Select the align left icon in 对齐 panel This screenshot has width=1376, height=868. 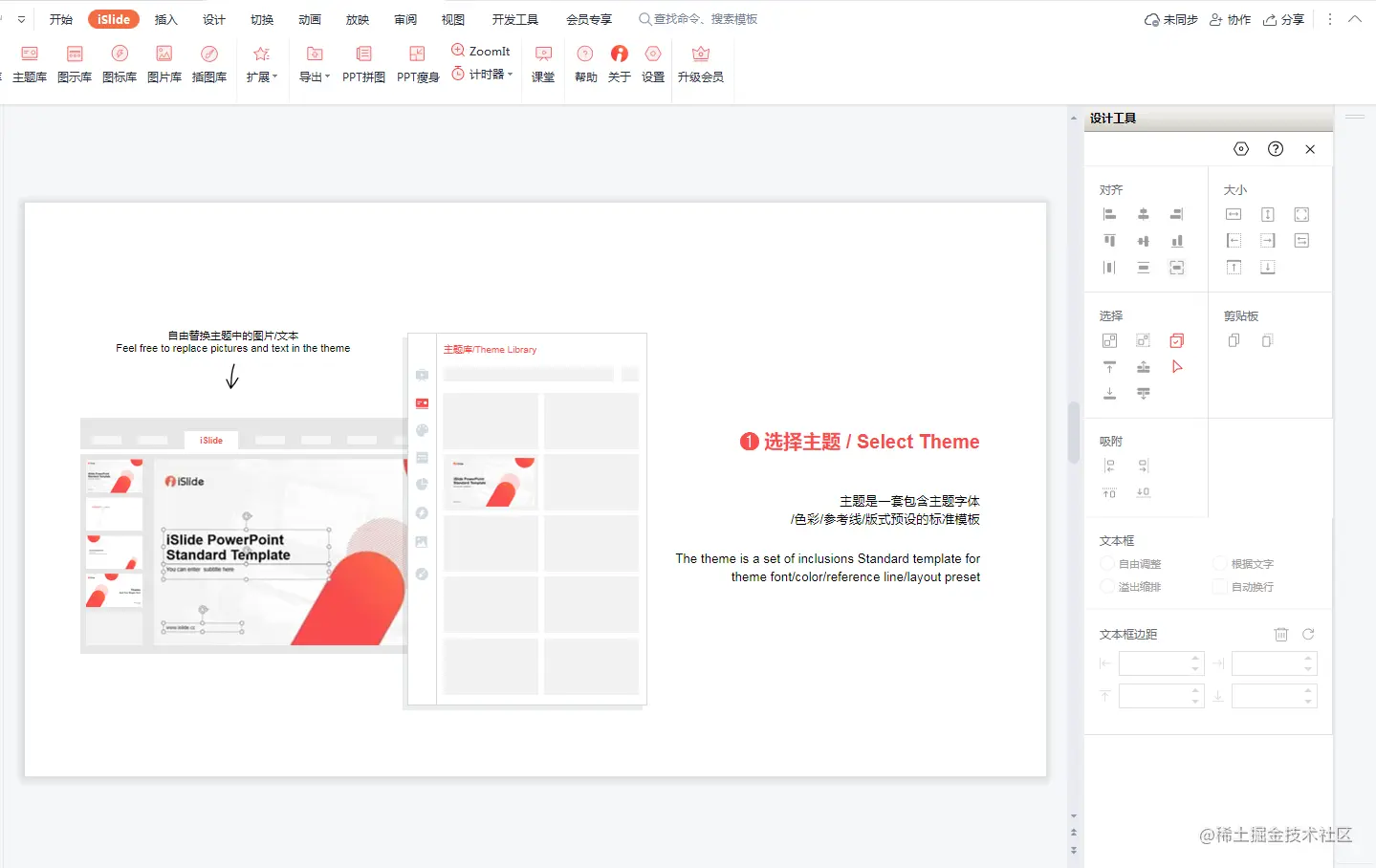pyautogui.click(x=1109, y=214)
